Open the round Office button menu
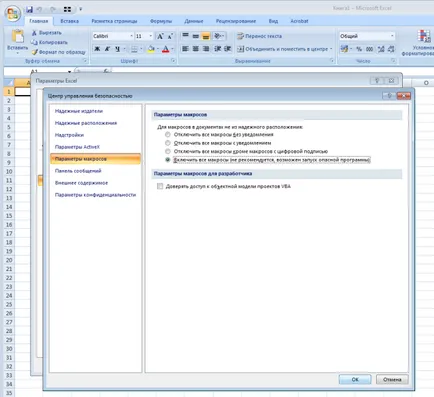Screen dimensions: 434x397 (x=13, y=13)
